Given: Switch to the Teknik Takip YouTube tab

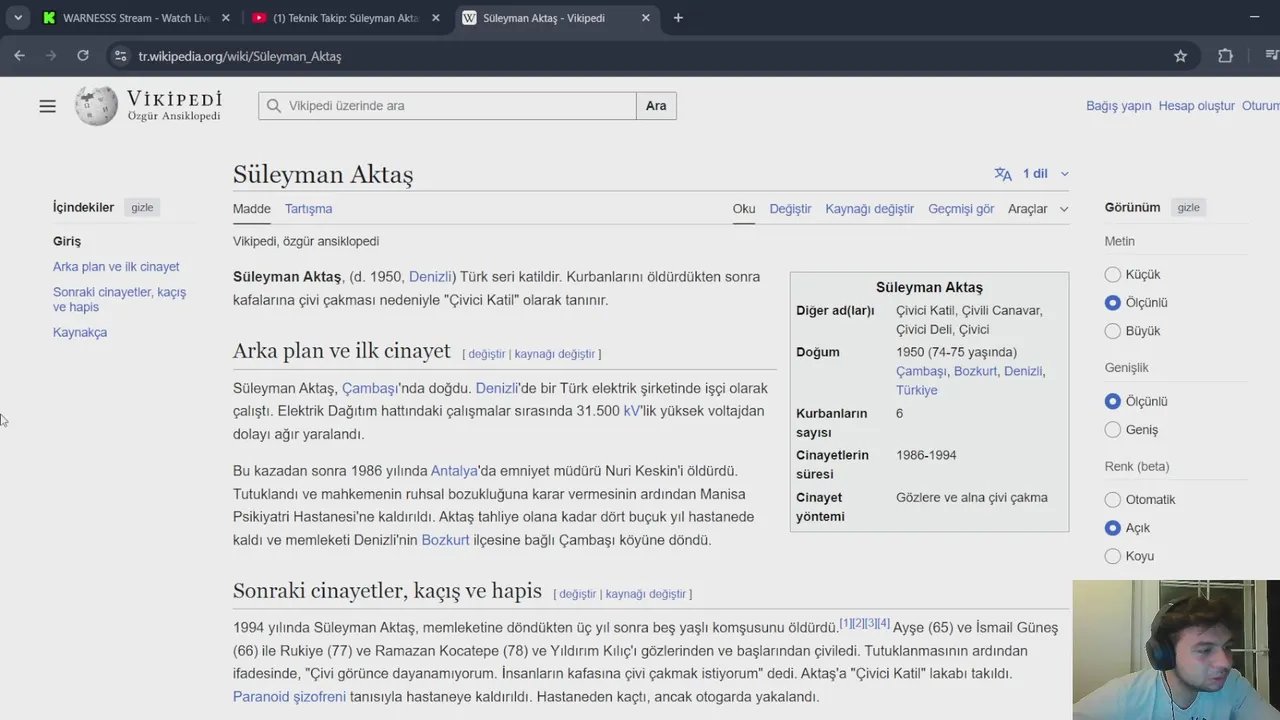Looking at the screenshot, I should (345, 18).
